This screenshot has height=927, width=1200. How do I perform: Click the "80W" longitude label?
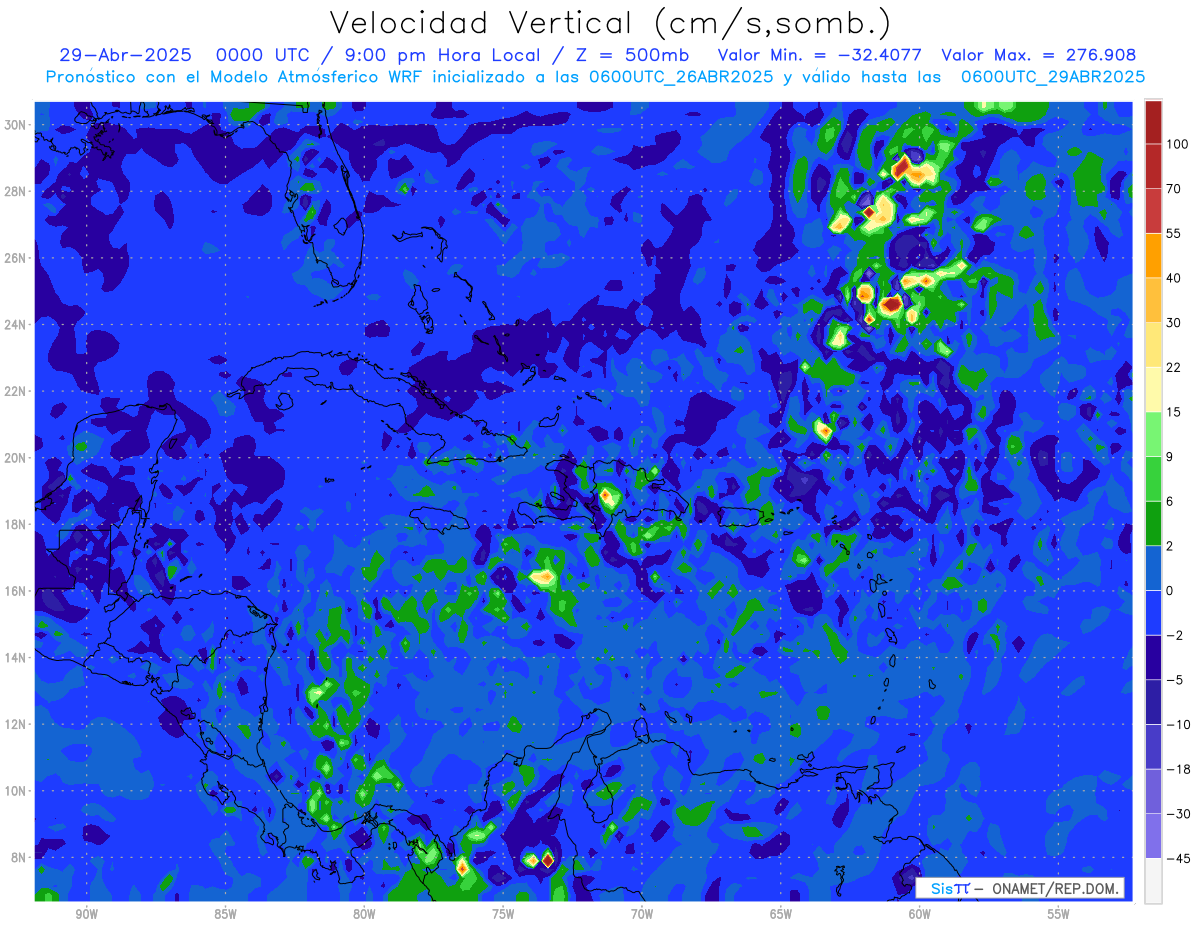(x=364, y=914)
